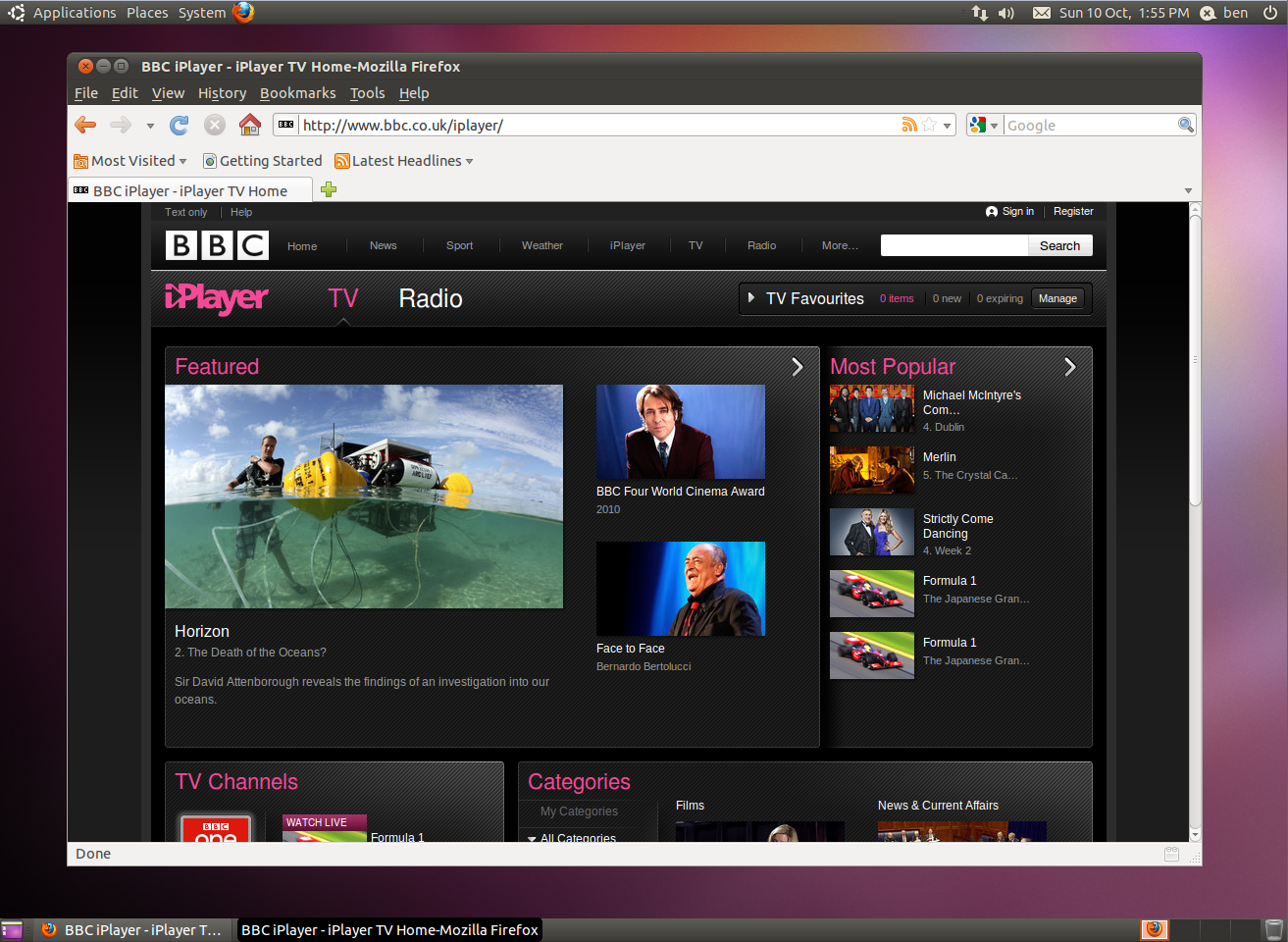
Task: Select the iPlayer TV tab
Action: 342,298
